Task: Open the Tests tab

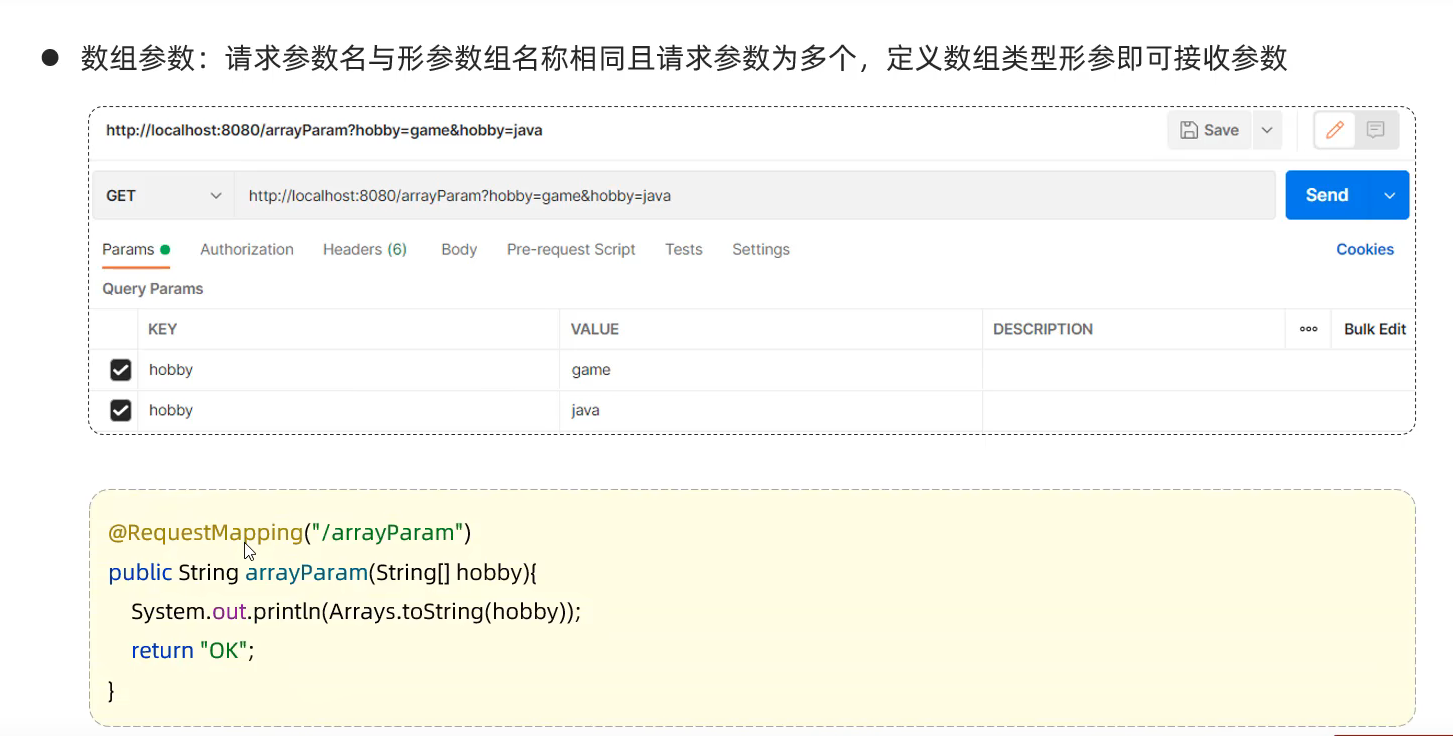Action: click(684, 250)
